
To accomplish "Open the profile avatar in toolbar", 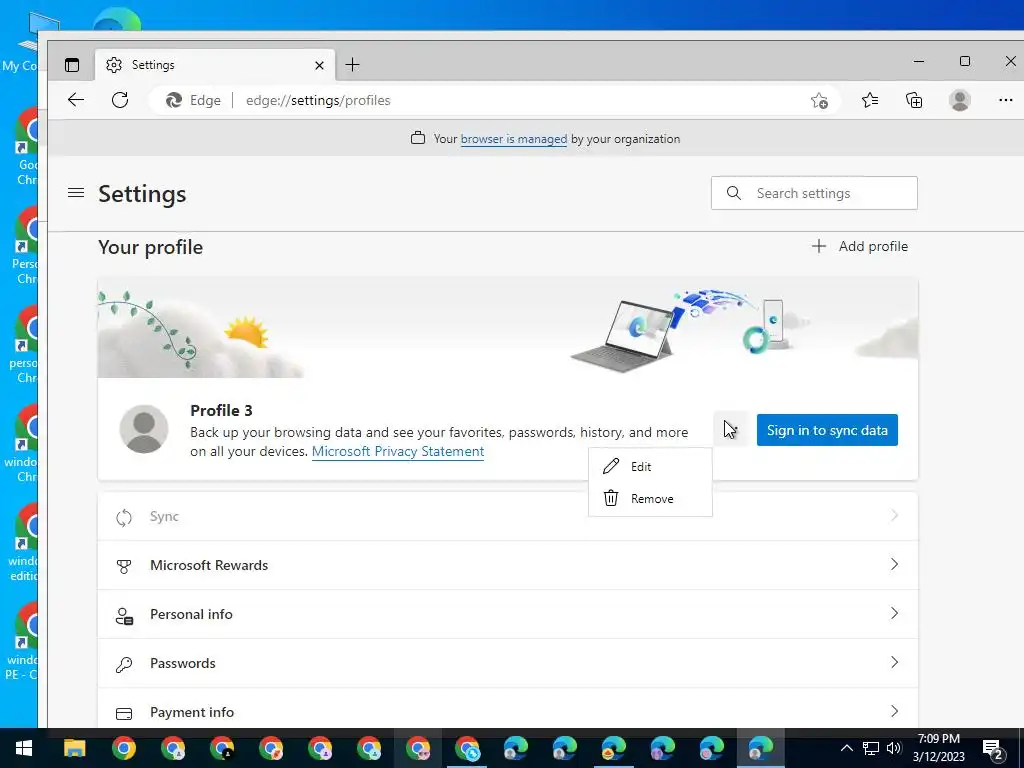I will 959,100.
